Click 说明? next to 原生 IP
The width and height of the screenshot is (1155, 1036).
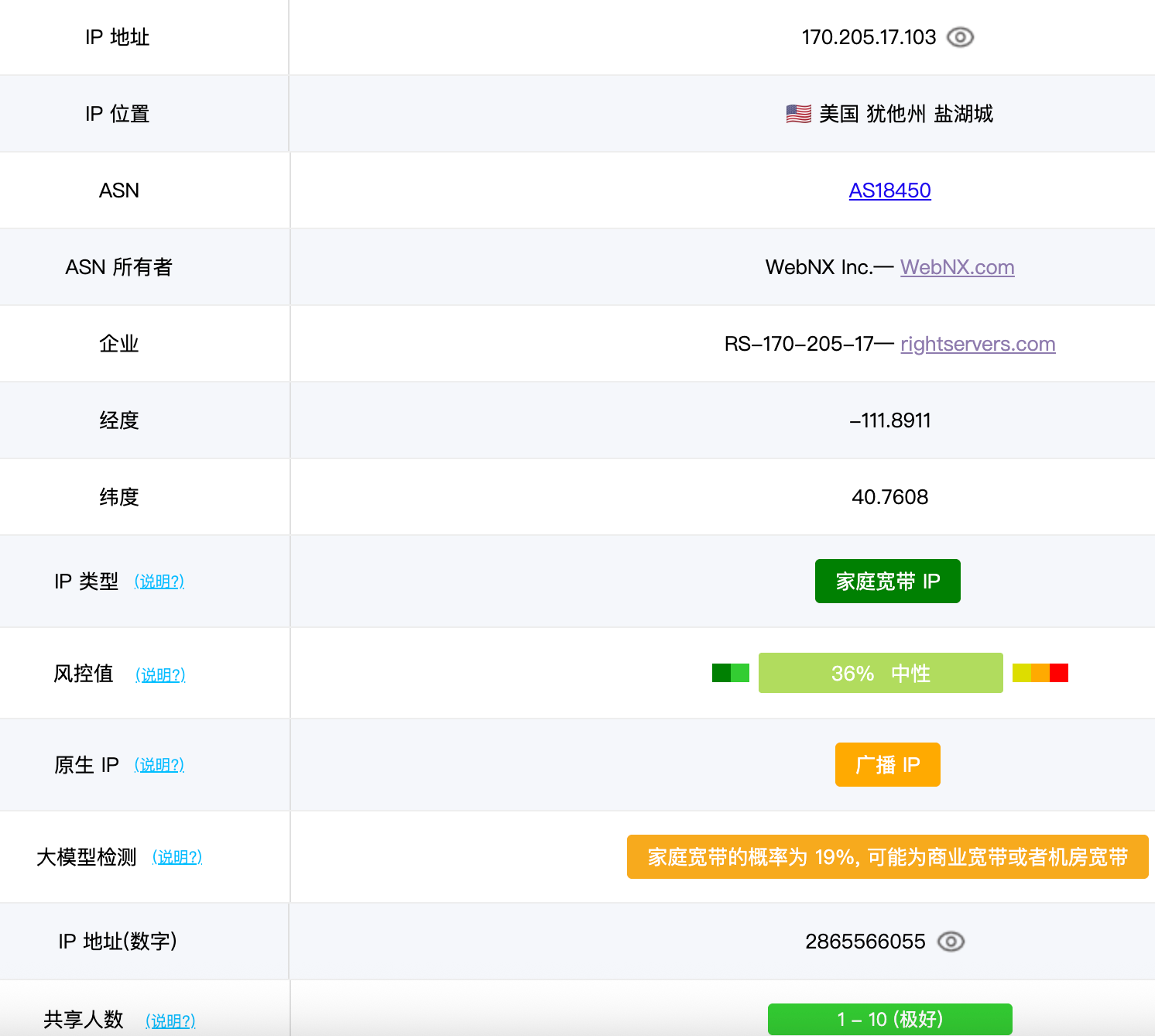point(159,765)
